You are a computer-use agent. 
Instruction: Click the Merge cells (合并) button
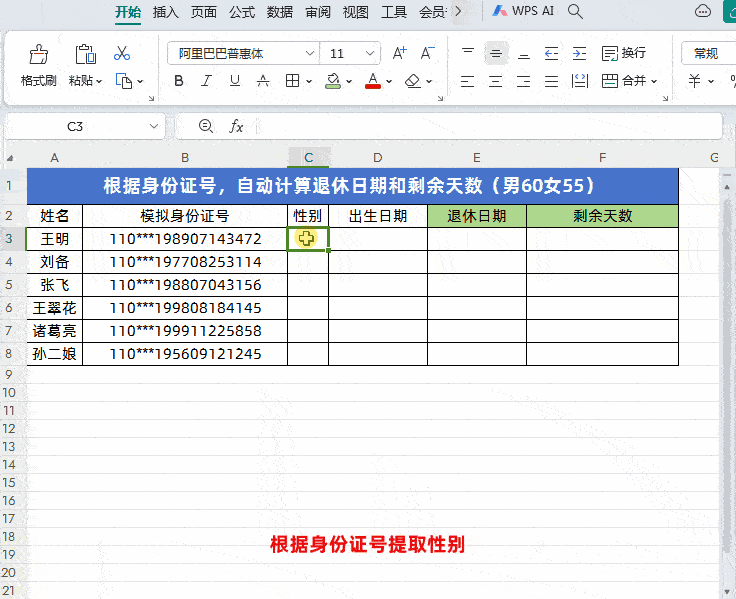pos(624,81)
